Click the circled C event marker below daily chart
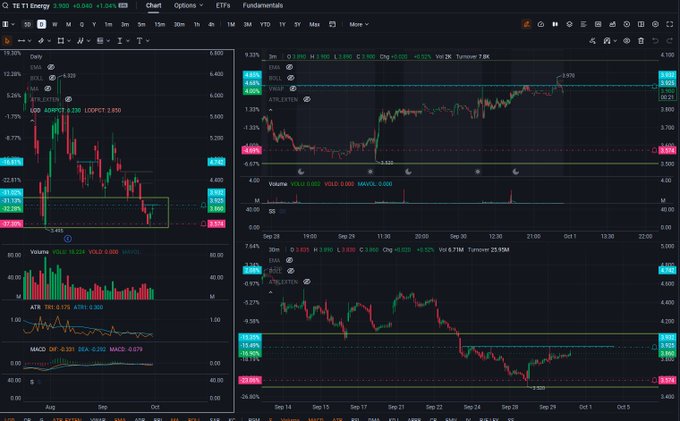680x421 pixels. (x=68, y=238)
